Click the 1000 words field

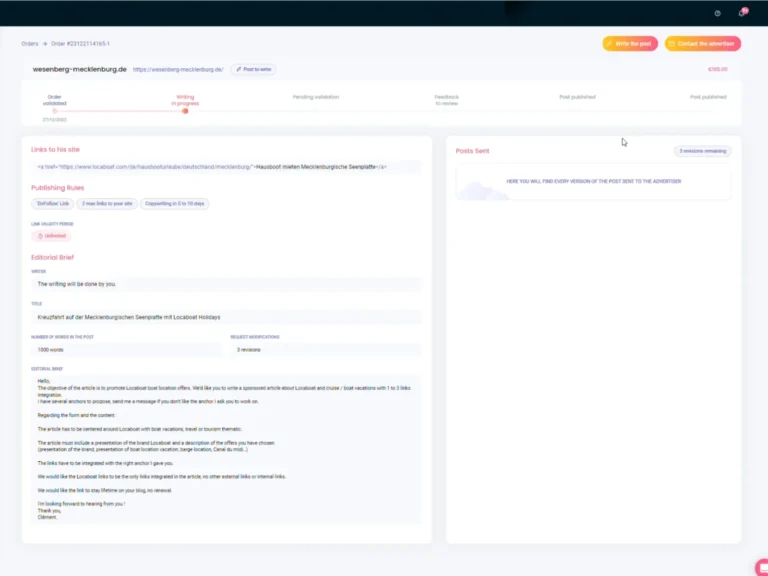tap(126, 350)
